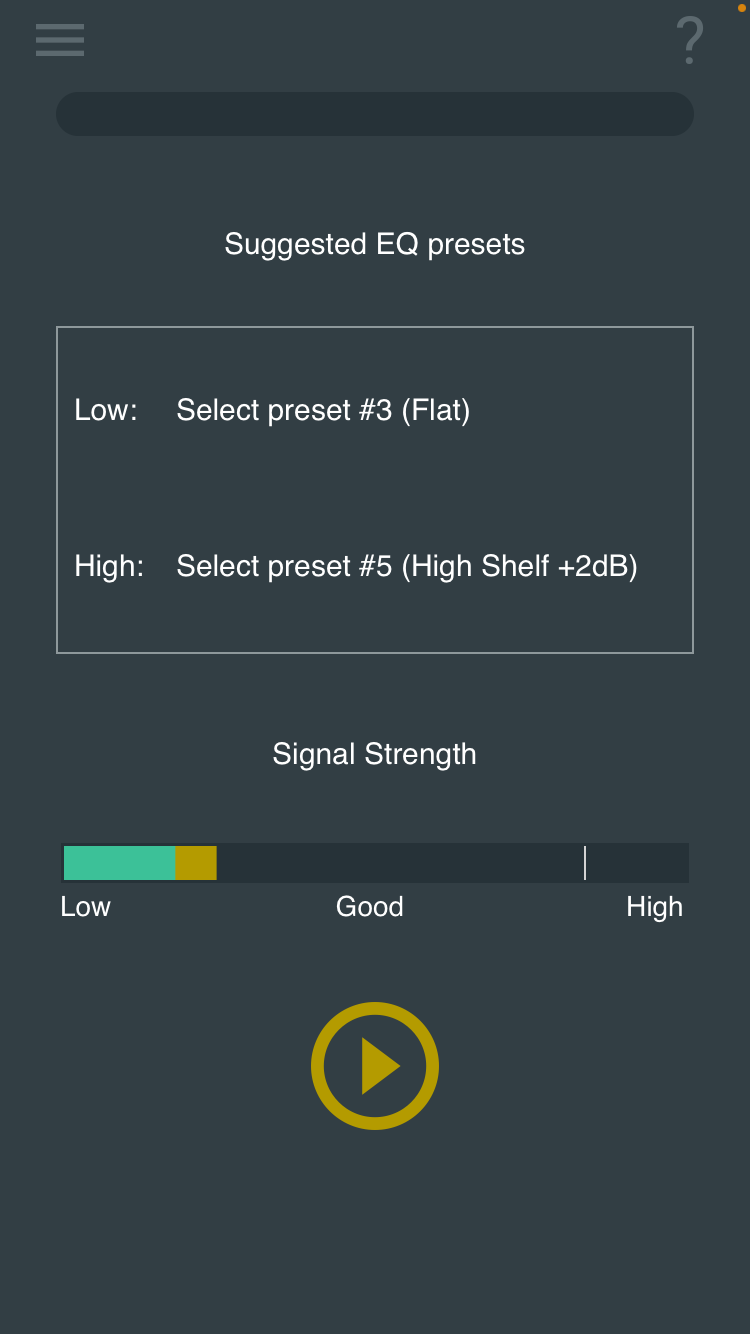Select preset #3 (Flat) for Low

[322, 410]
